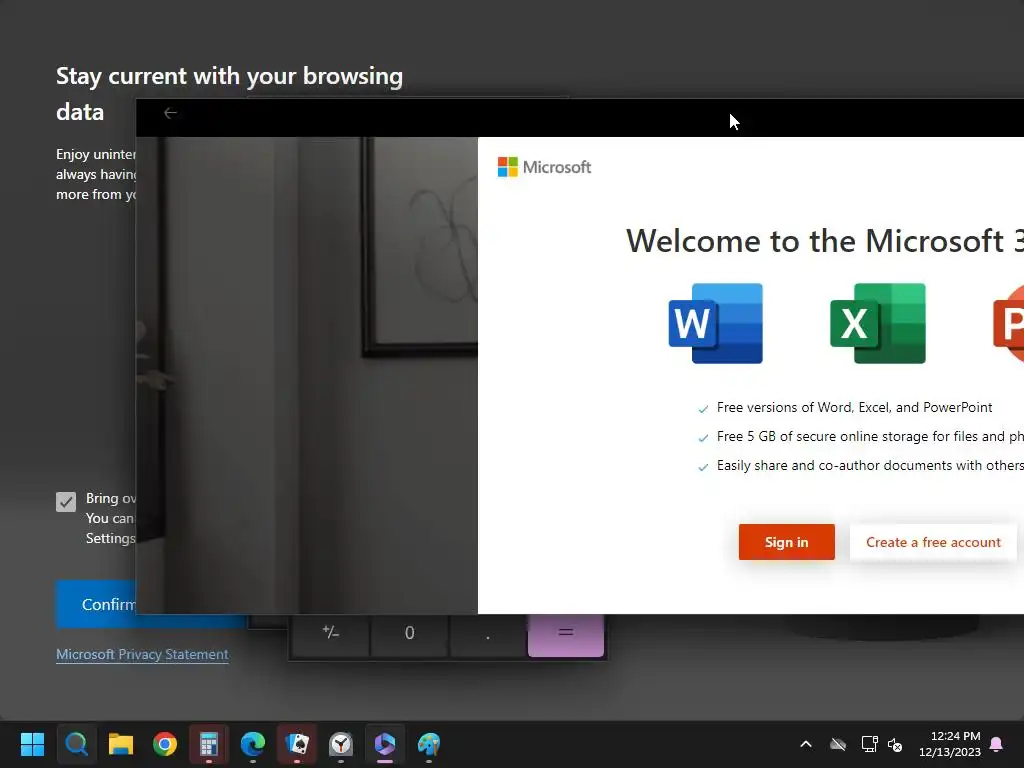Click the Calculator plus/minus key
Image resolution: width=1024 pixels, height=768 pixels.
click(330, 632)
